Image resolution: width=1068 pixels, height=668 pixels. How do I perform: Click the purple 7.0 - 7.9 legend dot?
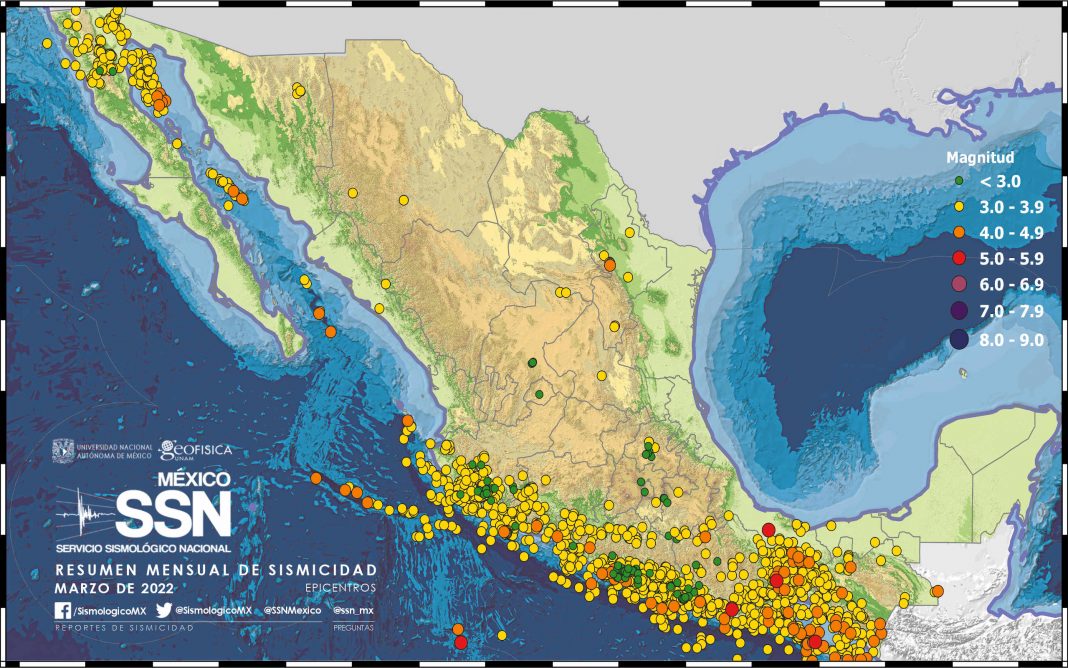tap(959, 311)
